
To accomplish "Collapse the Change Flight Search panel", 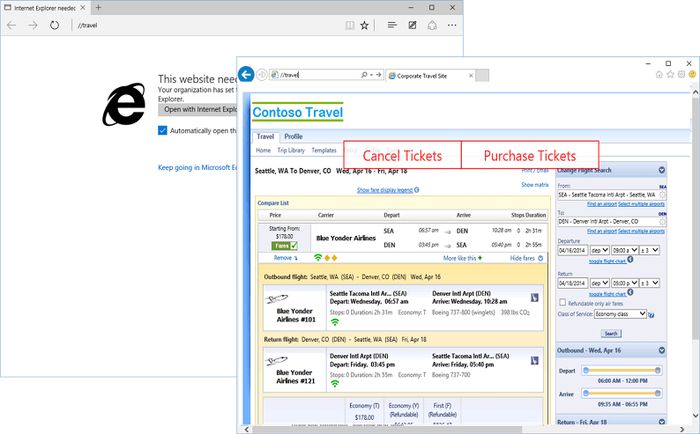I will click(661, 169).
